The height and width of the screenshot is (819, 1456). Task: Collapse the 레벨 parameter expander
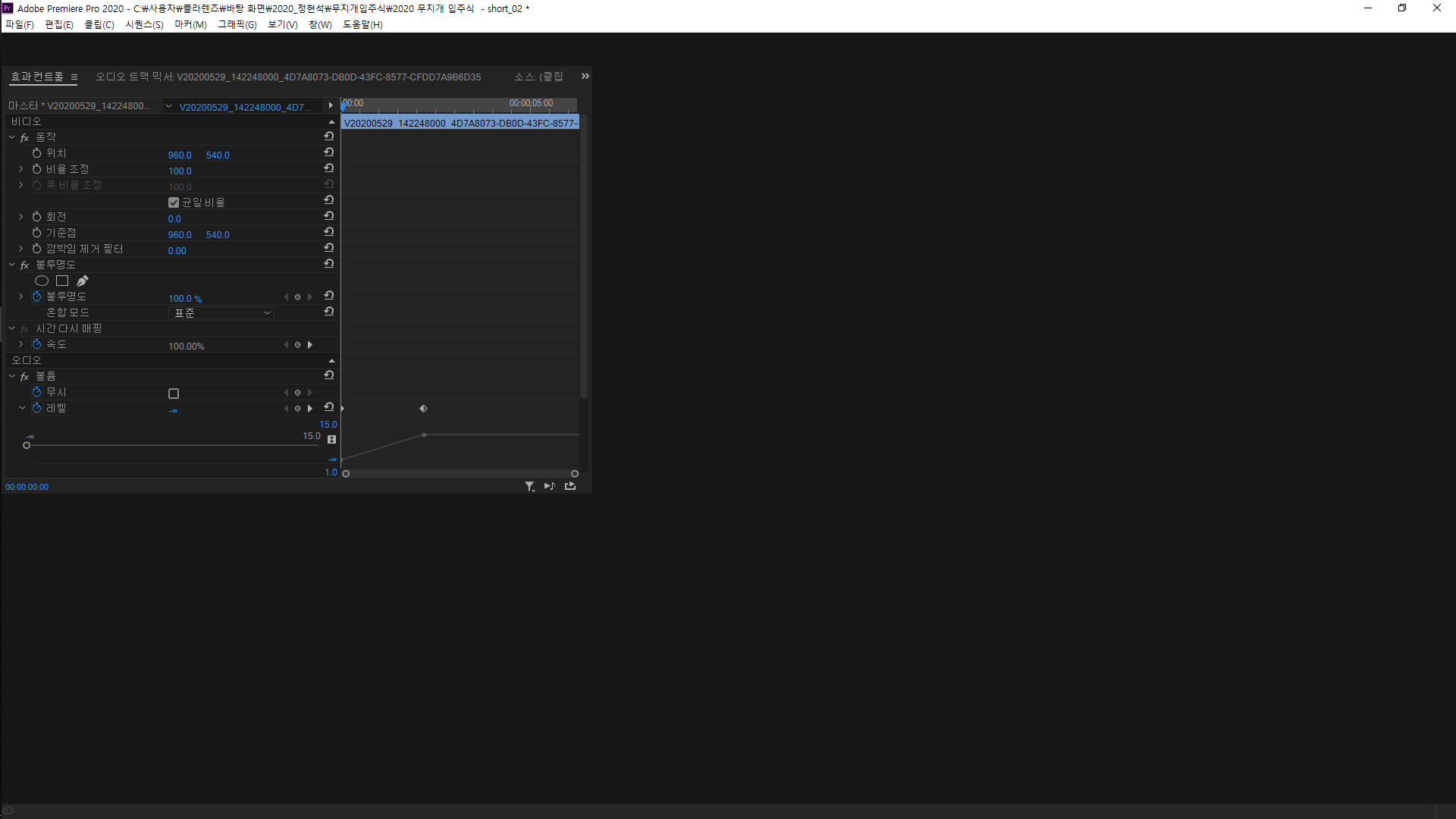22,407
